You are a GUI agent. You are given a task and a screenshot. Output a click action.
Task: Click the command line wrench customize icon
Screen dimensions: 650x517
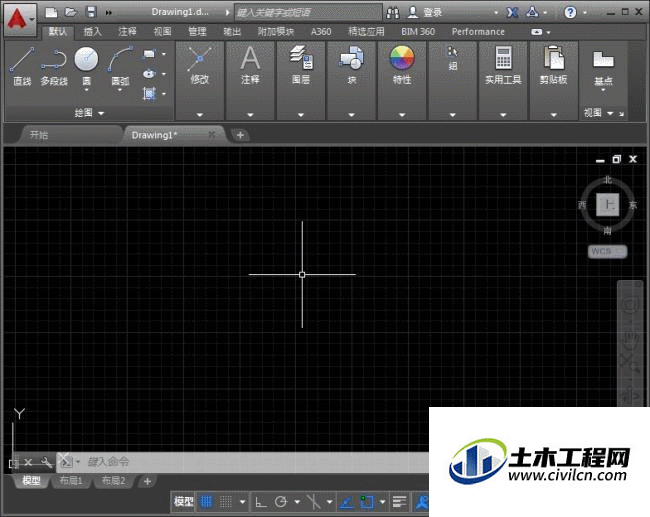(46, 462)
